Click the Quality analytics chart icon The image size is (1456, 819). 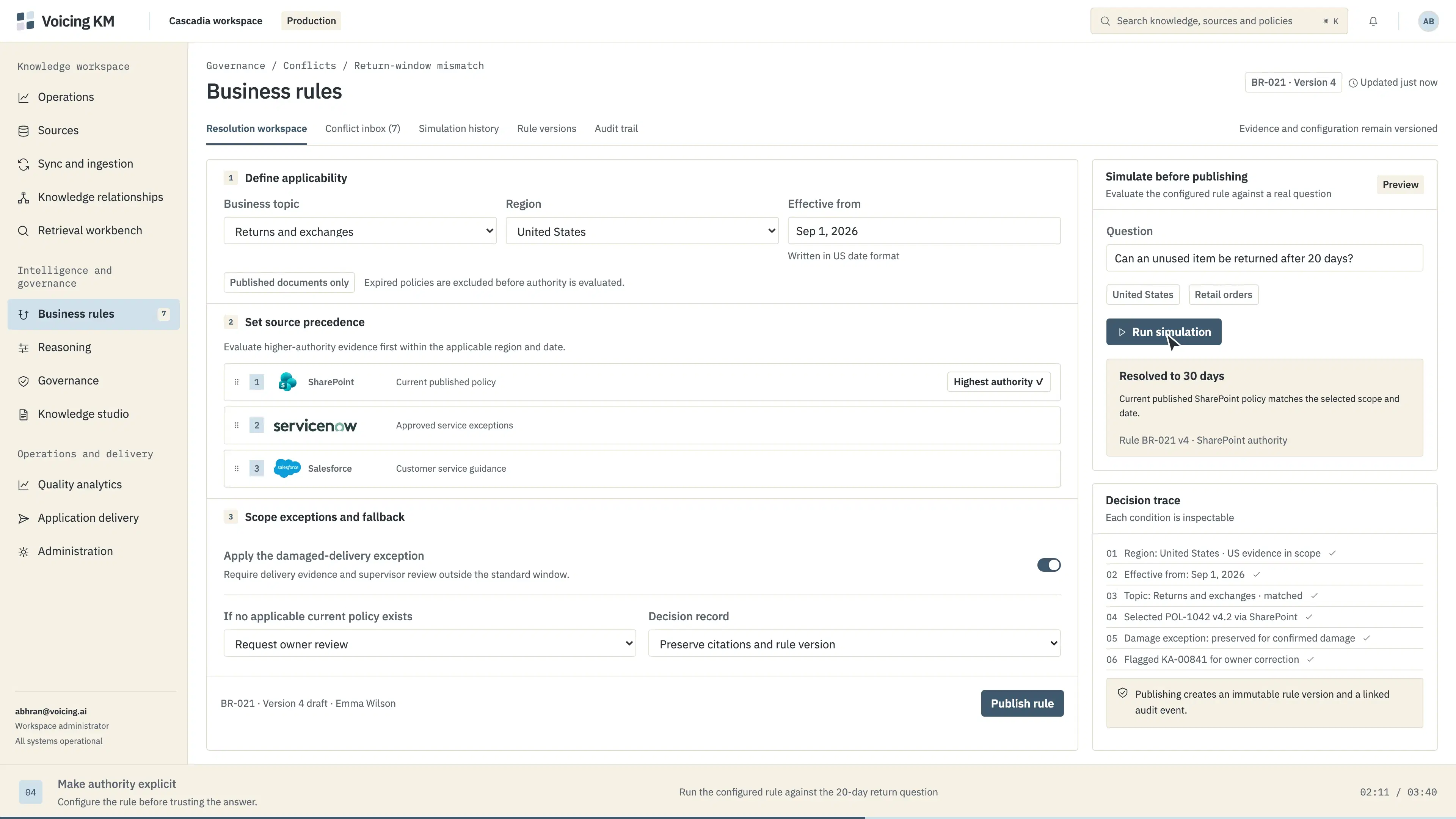coord(23,485)
